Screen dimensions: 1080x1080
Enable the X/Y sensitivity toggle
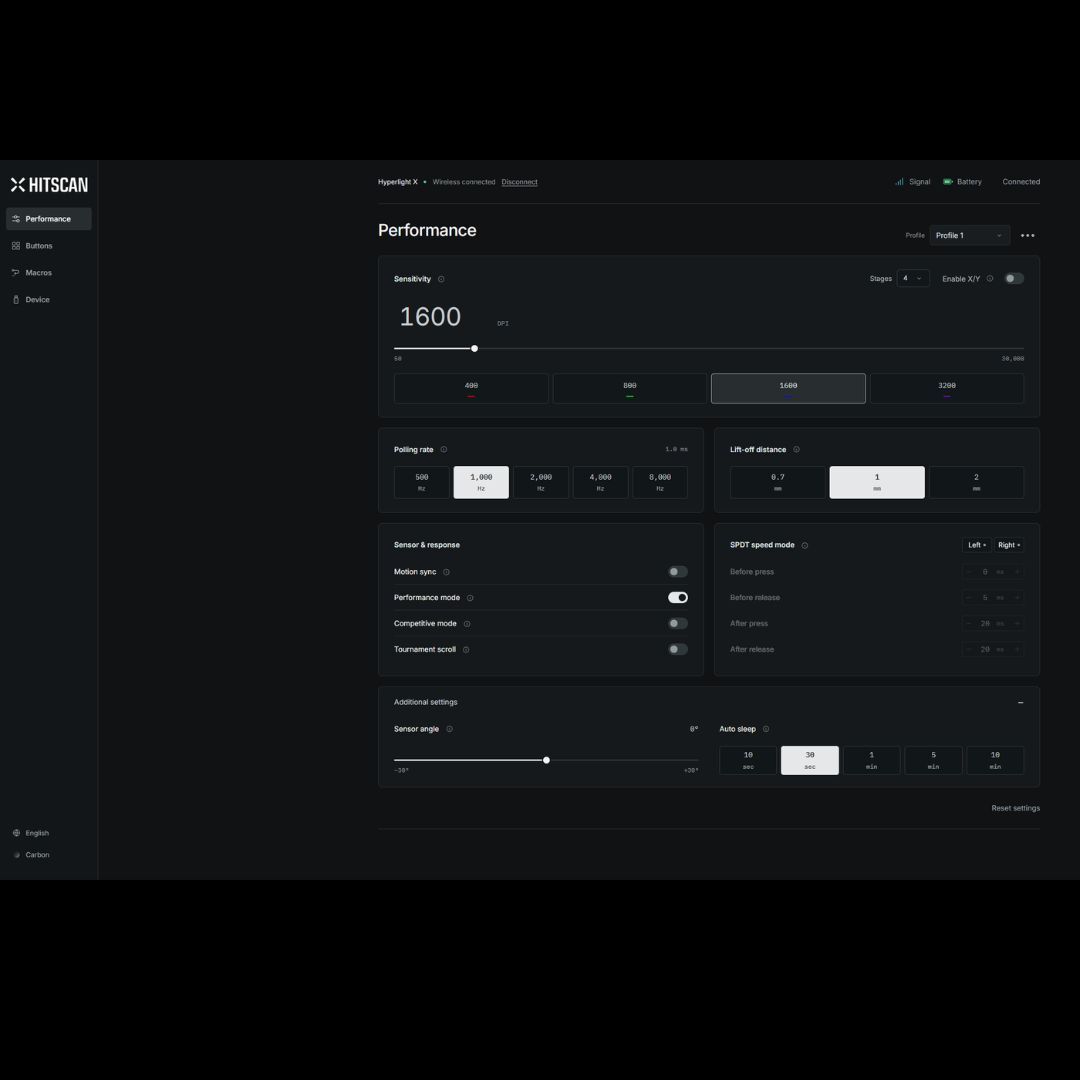[x=1014, y=278]
